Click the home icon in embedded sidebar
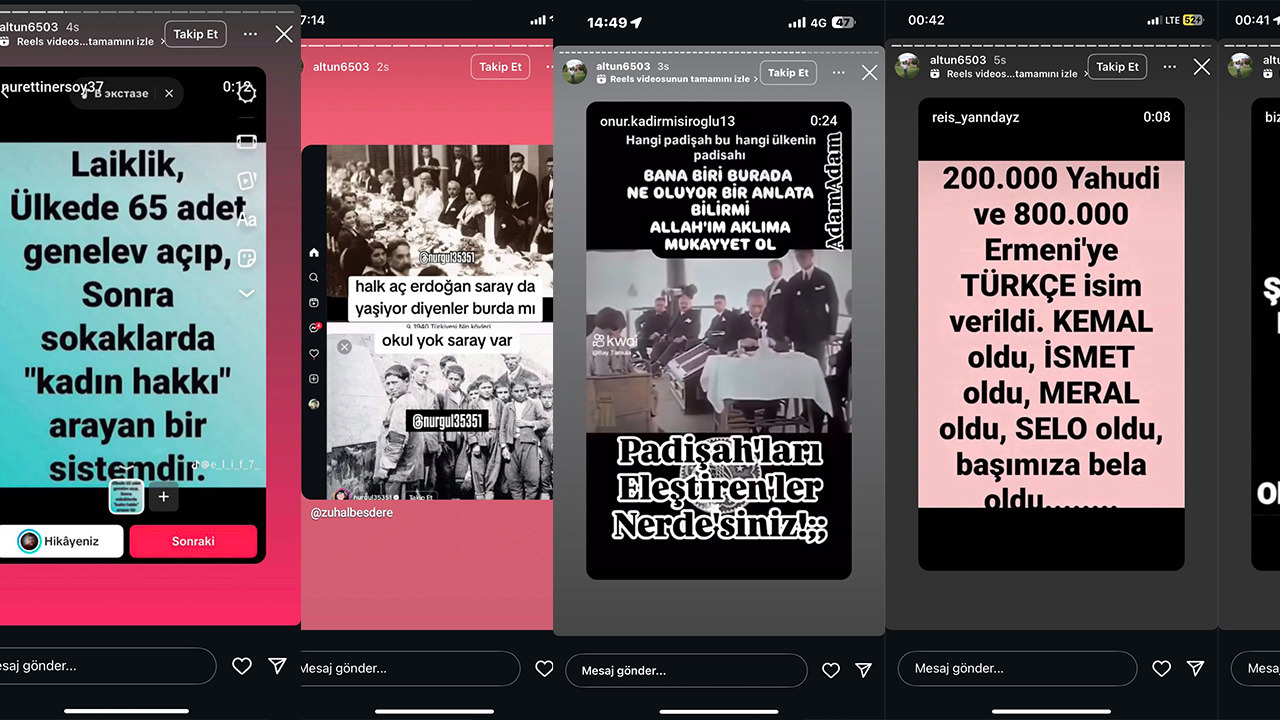The width and height of the screenshot is (1280, 720). tap(314, 252)
